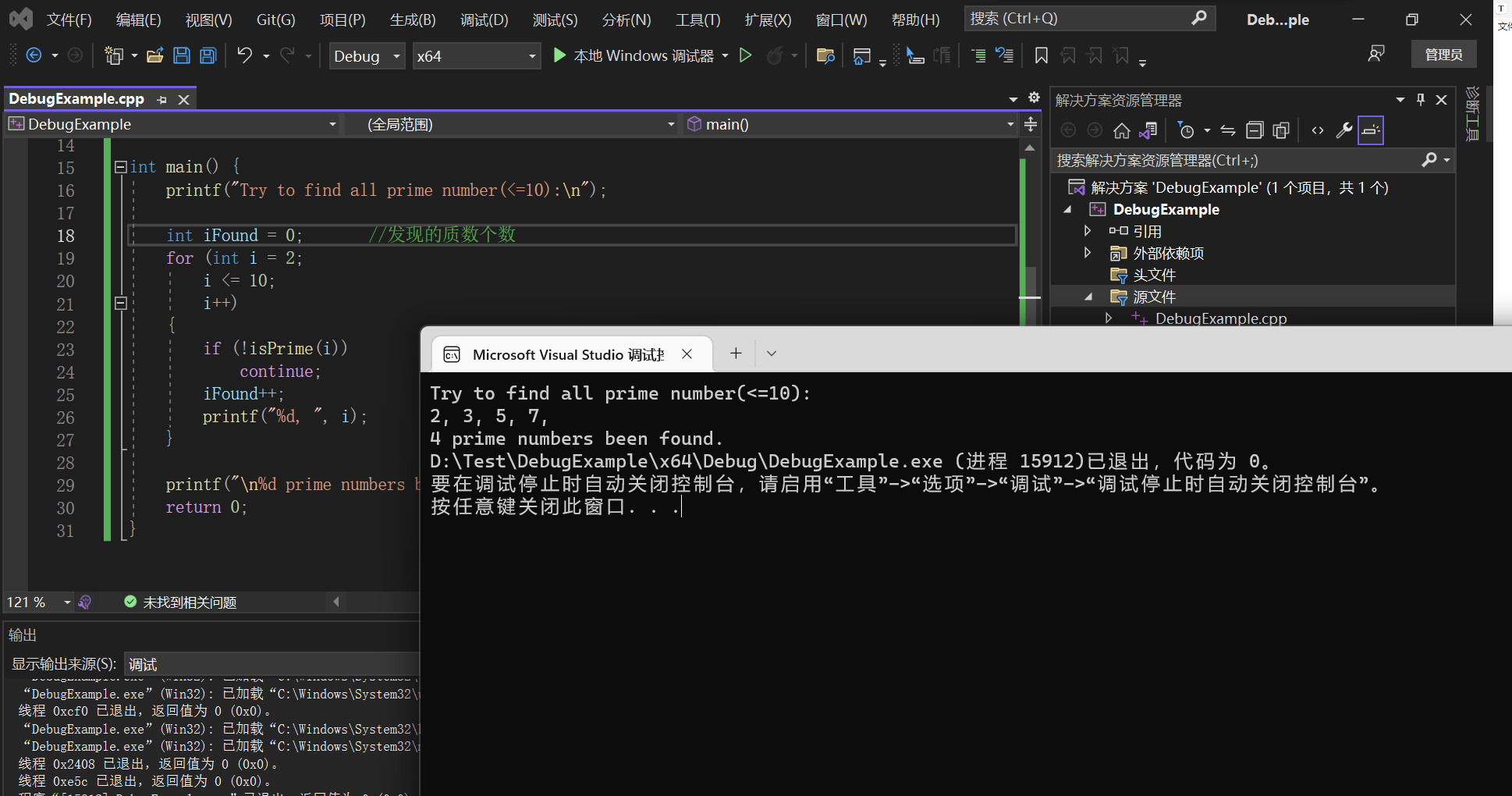Click the increase line indent icon
Screen dimensions: 1512x796
(978, 55)
